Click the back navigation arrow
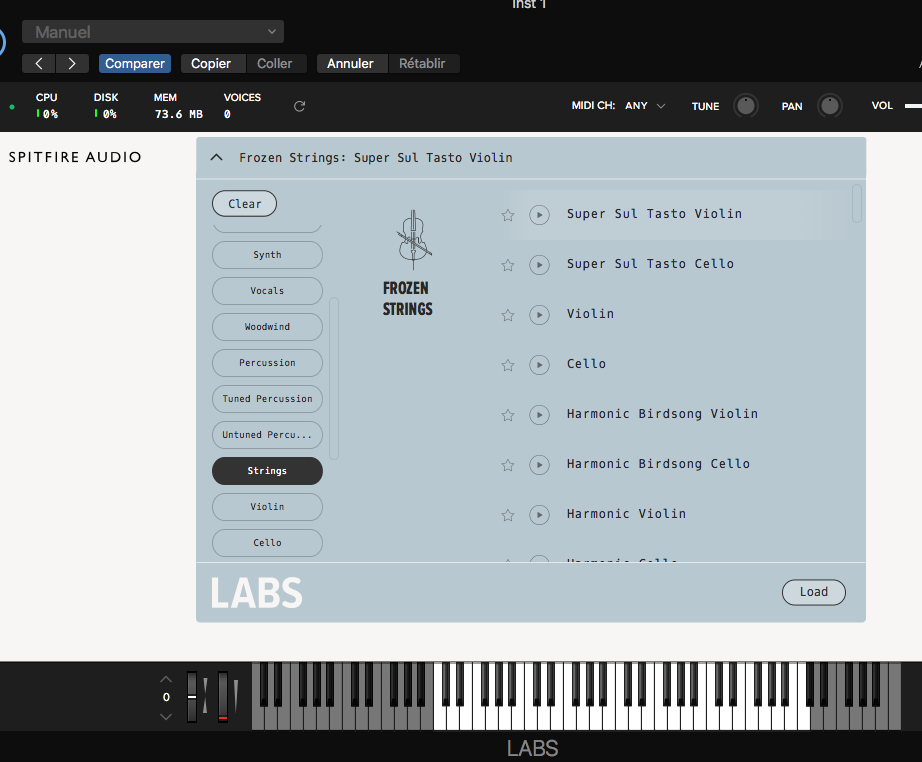 pyautogui.click(x=38, y=63)
